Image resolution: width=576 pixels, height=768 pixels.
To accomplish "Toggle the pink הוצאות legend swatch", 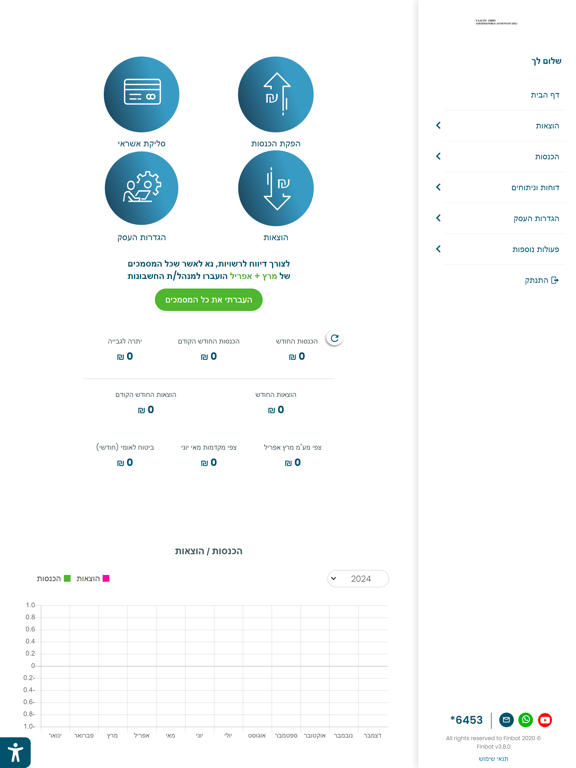I will pyautogui.click(x=106, y=578).
